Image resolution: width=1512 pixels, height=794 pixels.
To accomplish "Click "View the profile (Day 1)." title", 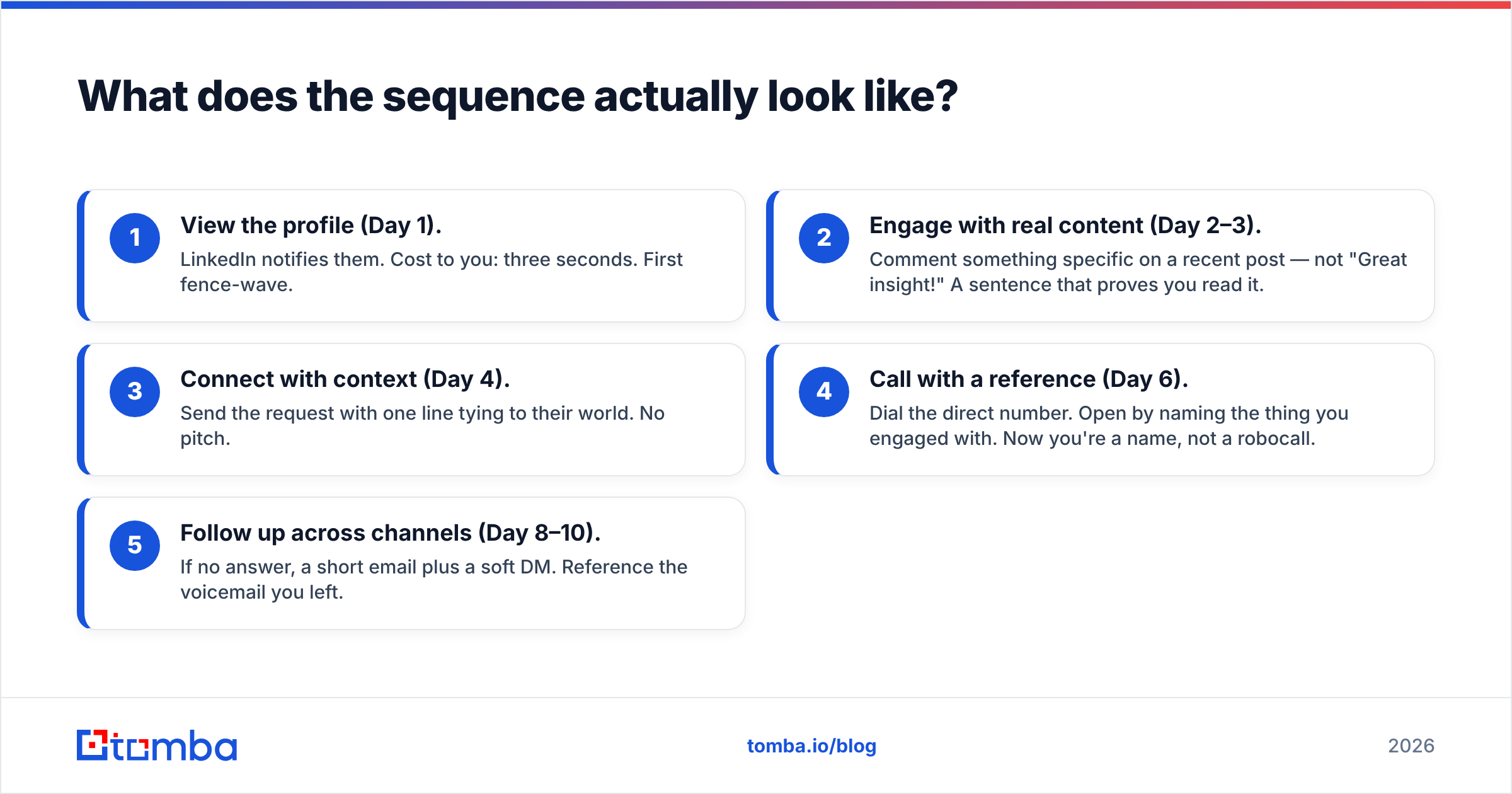I will 311,226.
